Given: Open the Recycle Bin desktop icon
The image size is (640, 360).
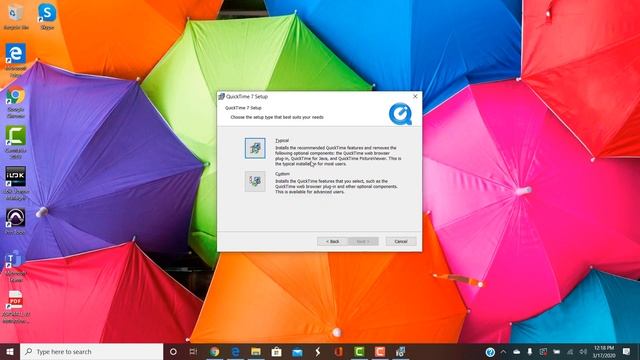Looking at the screenshot, I should (16, 16).
